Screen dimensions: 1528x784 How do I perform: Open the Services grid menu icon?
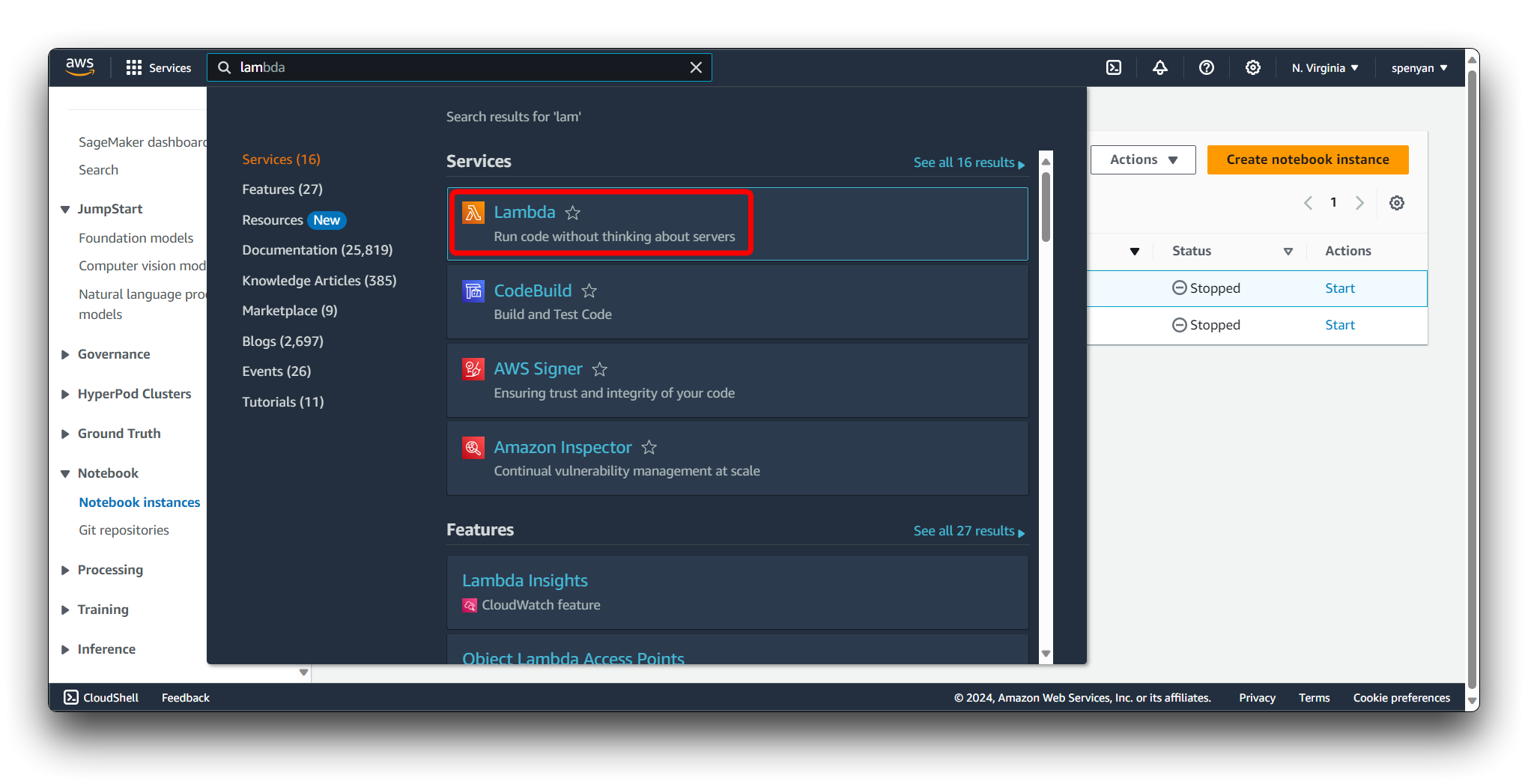point(134,67)
